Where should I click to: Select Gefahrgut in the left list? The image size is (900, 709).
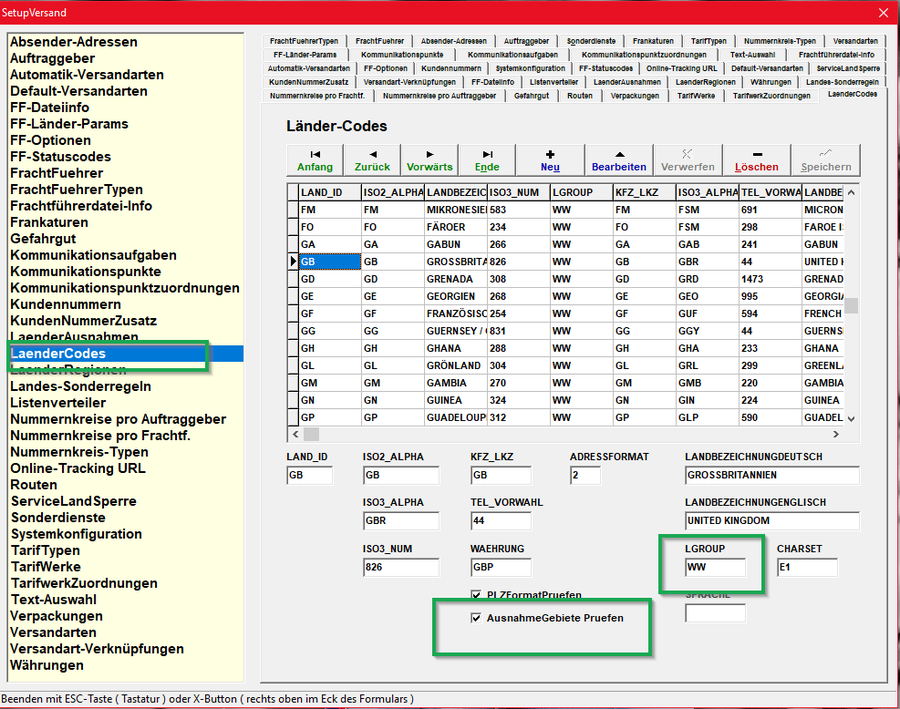[45, 239]
